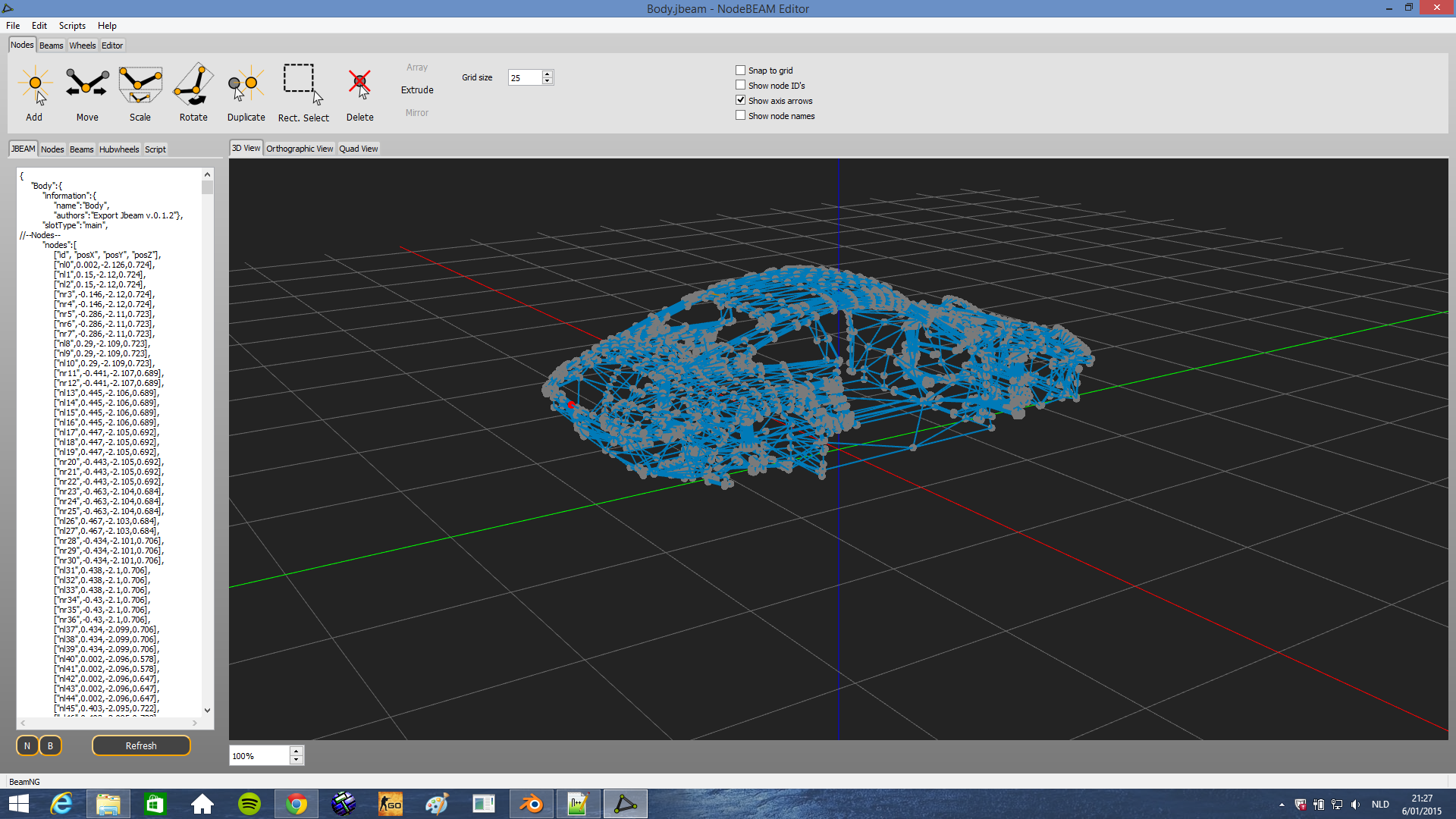Select the Delete node tool
The image size is (1456, 819).
pos(360,93)
